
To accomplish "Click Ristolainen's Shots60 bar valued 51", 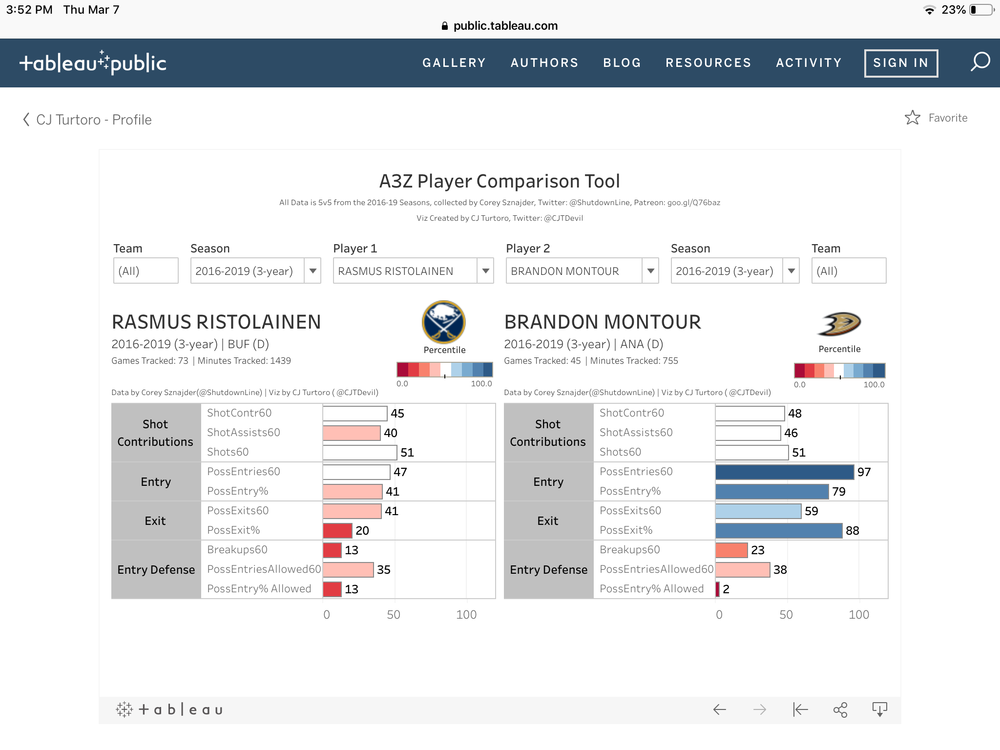I will (x=360, y=452).
